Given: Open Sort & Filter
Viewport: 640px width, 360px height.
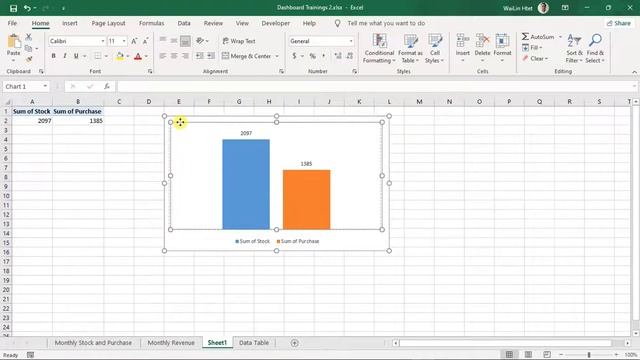Looking at the screenshot, I should (574, 49).
